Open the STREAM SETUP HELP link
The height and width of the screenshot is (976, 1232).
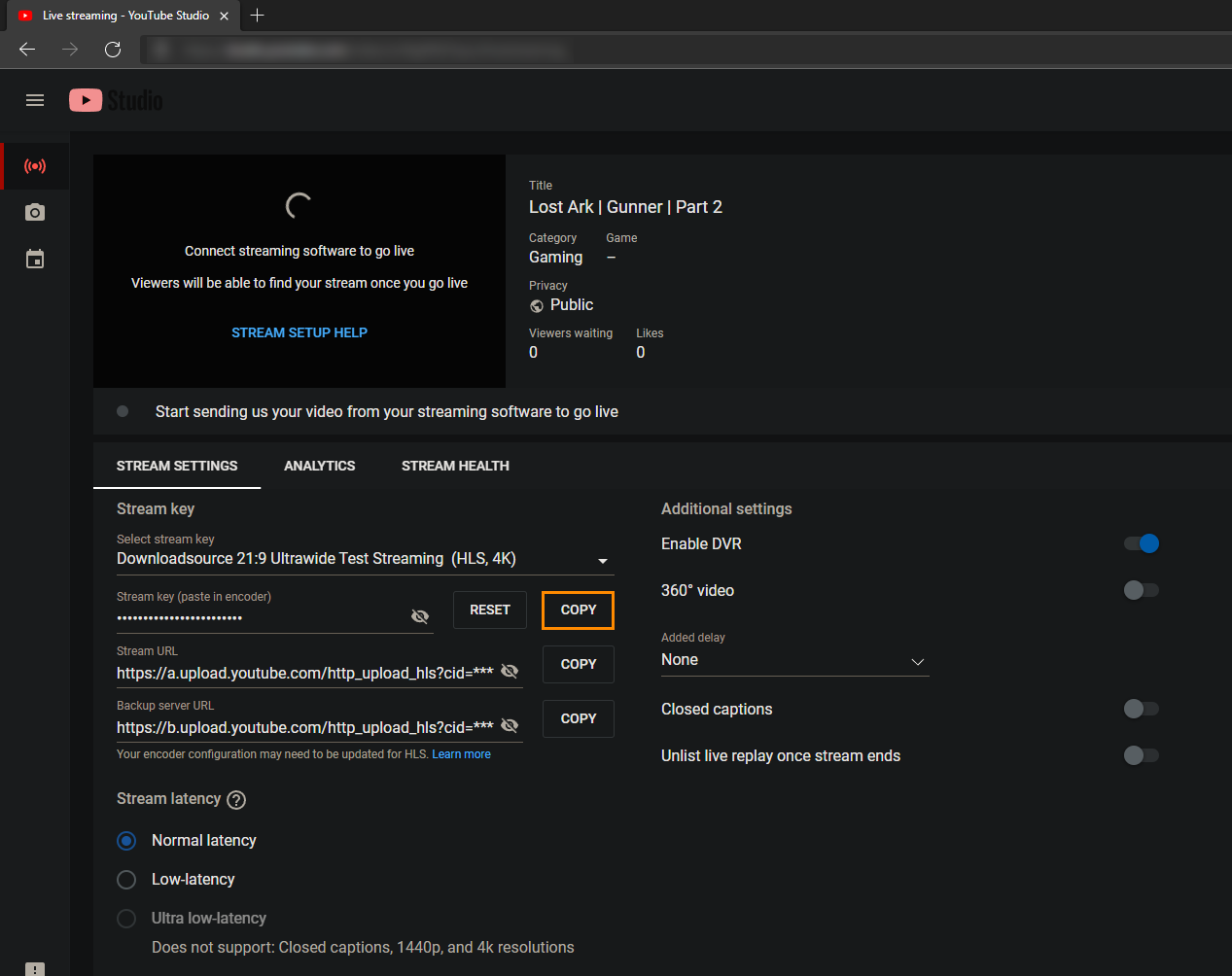[x=299, y=332]
